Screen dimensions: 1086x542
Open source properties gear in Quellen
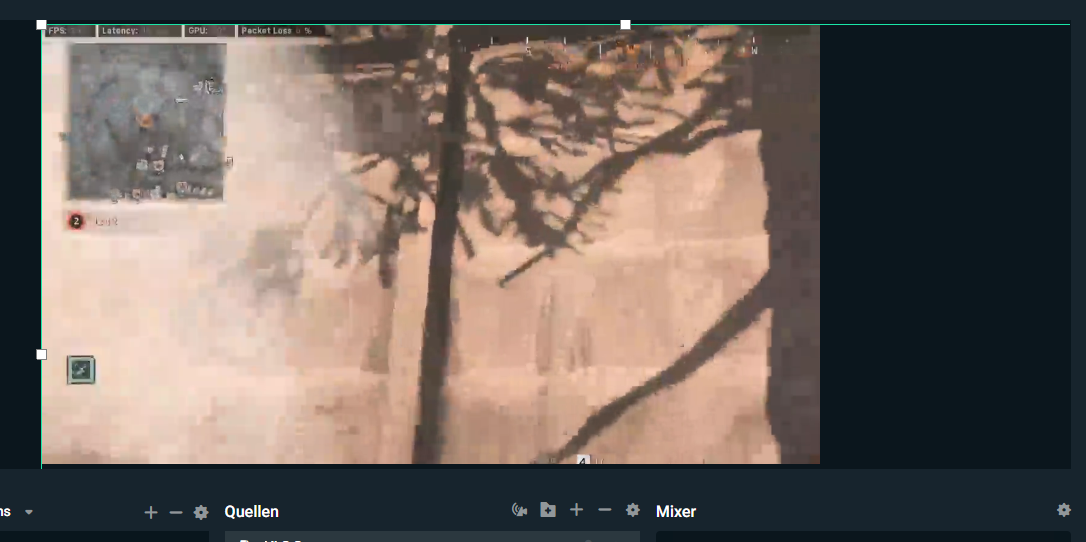click(x=632, y=510)
